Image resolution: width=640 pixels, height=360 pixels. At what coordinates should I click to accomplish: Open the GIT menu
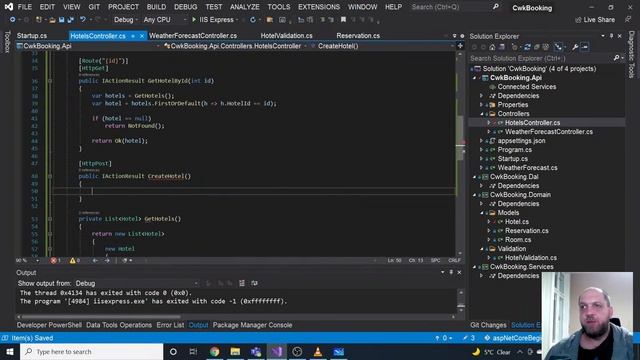pos(94,7)
